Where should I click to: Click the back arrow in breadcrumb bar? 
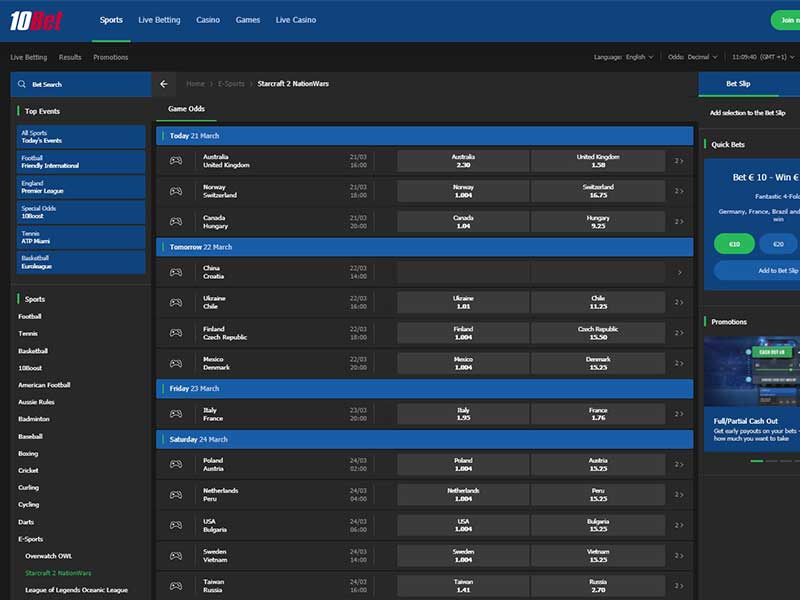tap(164, 84)
